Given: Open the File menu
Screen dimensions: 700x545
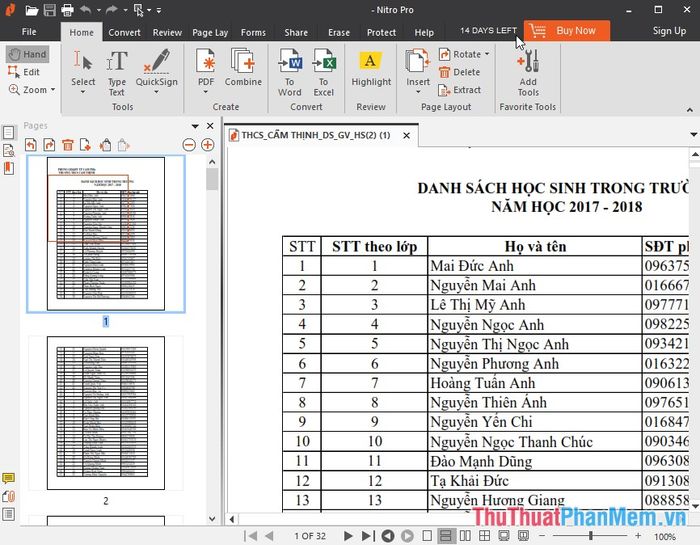Looking at the screenshot, I should pyautogui.click(x=29, y=32).
